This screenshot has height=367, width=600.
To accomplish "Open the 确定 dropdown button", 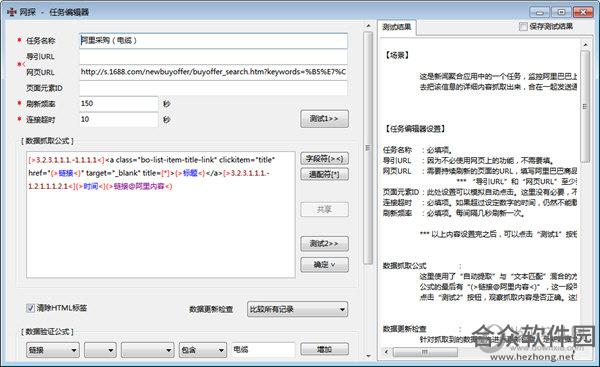I will [x=324, y=264].
